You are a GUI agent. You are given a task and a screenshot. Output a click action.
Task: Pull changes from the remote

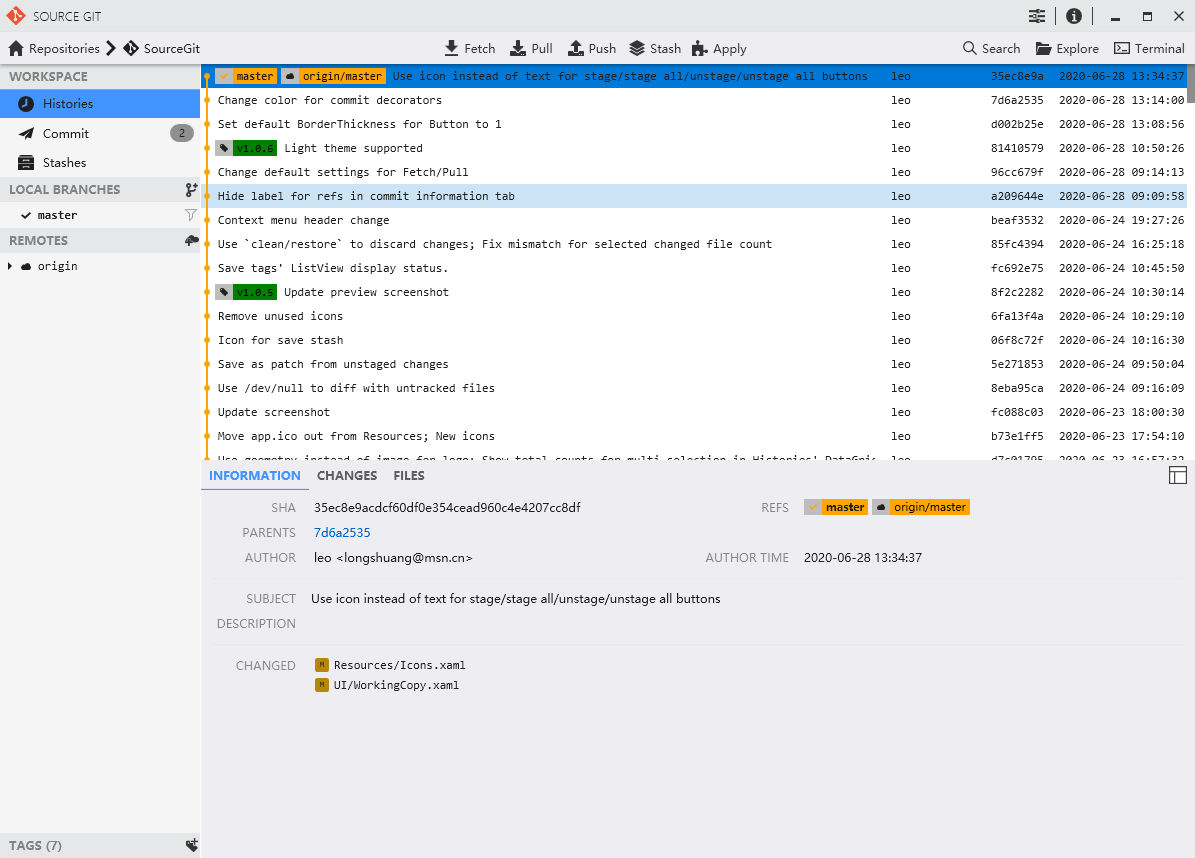tap(518, 48)
